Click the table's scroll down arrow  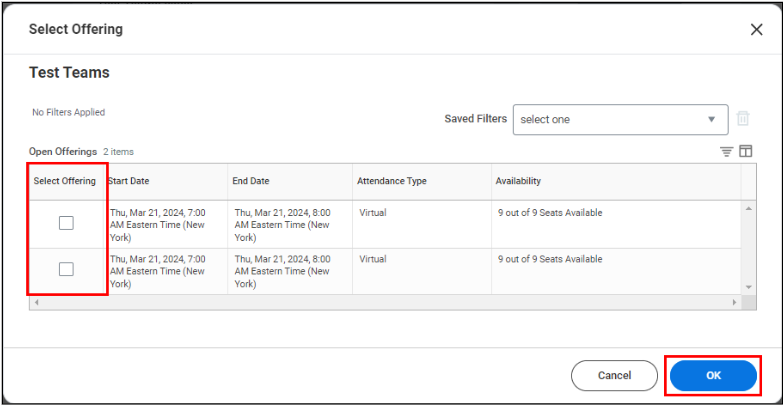pyautogui.click(x=748, y=287)
